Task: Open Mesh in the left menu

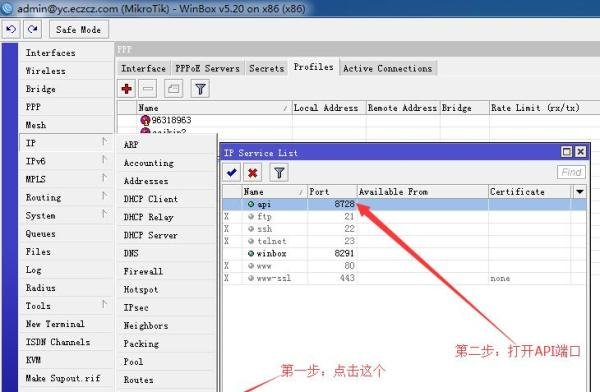Action: coord(66,125)
